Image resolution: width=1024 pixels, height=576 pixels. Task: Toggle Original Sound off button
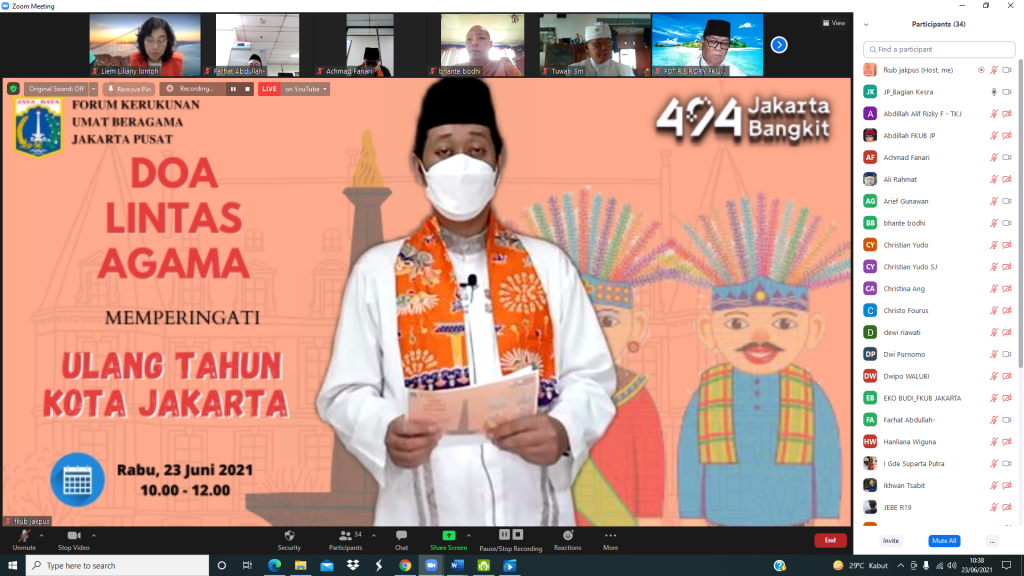tap(56, 89)
